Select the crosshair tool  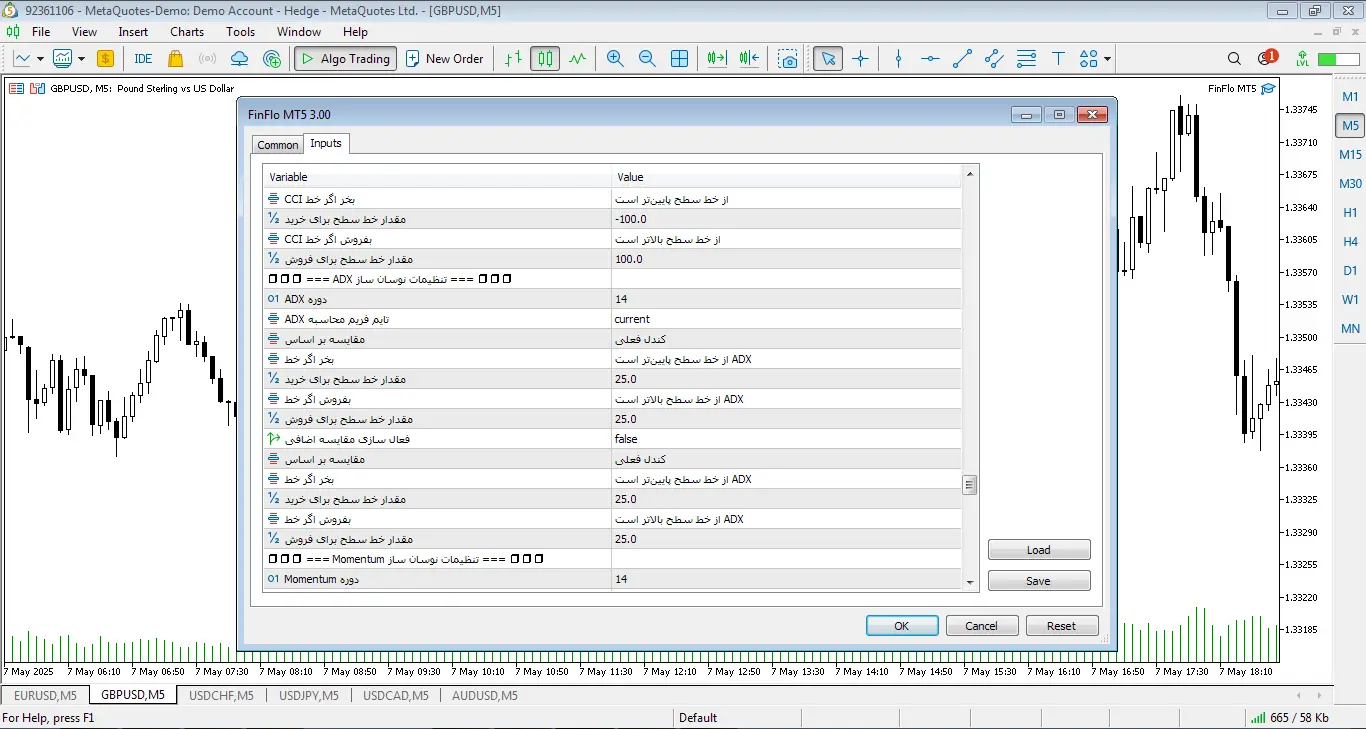[x=860, y=59]
